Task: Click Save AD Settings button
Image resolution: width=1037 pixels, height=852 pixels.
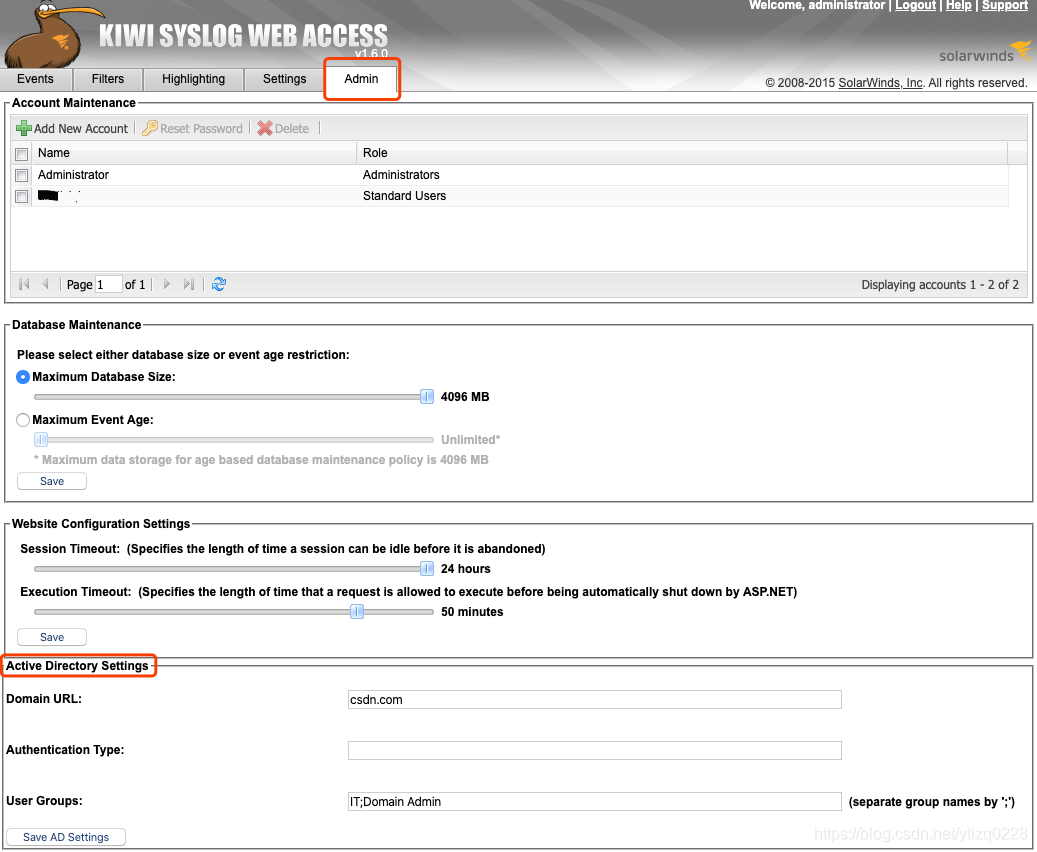Action: (x=66, y=837)
